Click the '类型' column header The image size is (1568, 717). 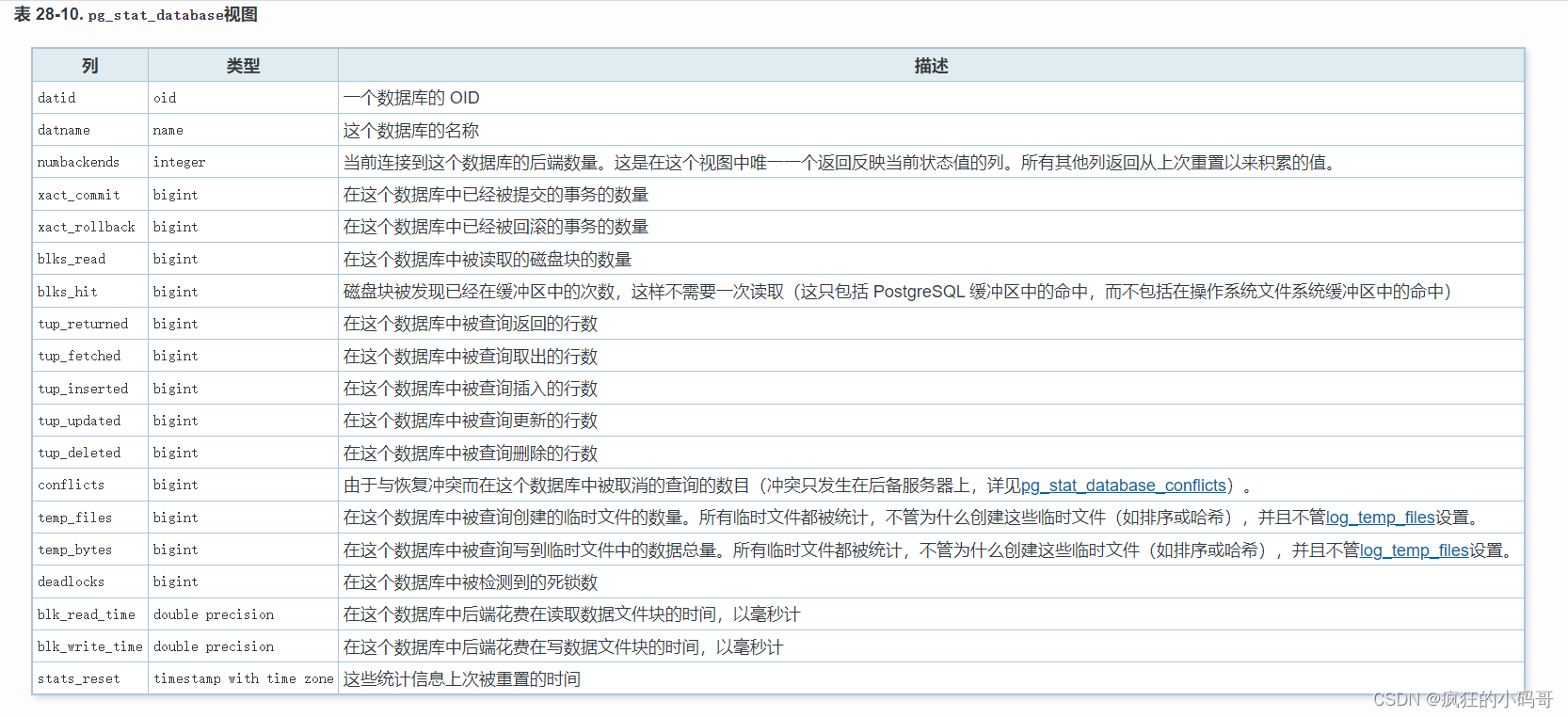tap(243, 66)
